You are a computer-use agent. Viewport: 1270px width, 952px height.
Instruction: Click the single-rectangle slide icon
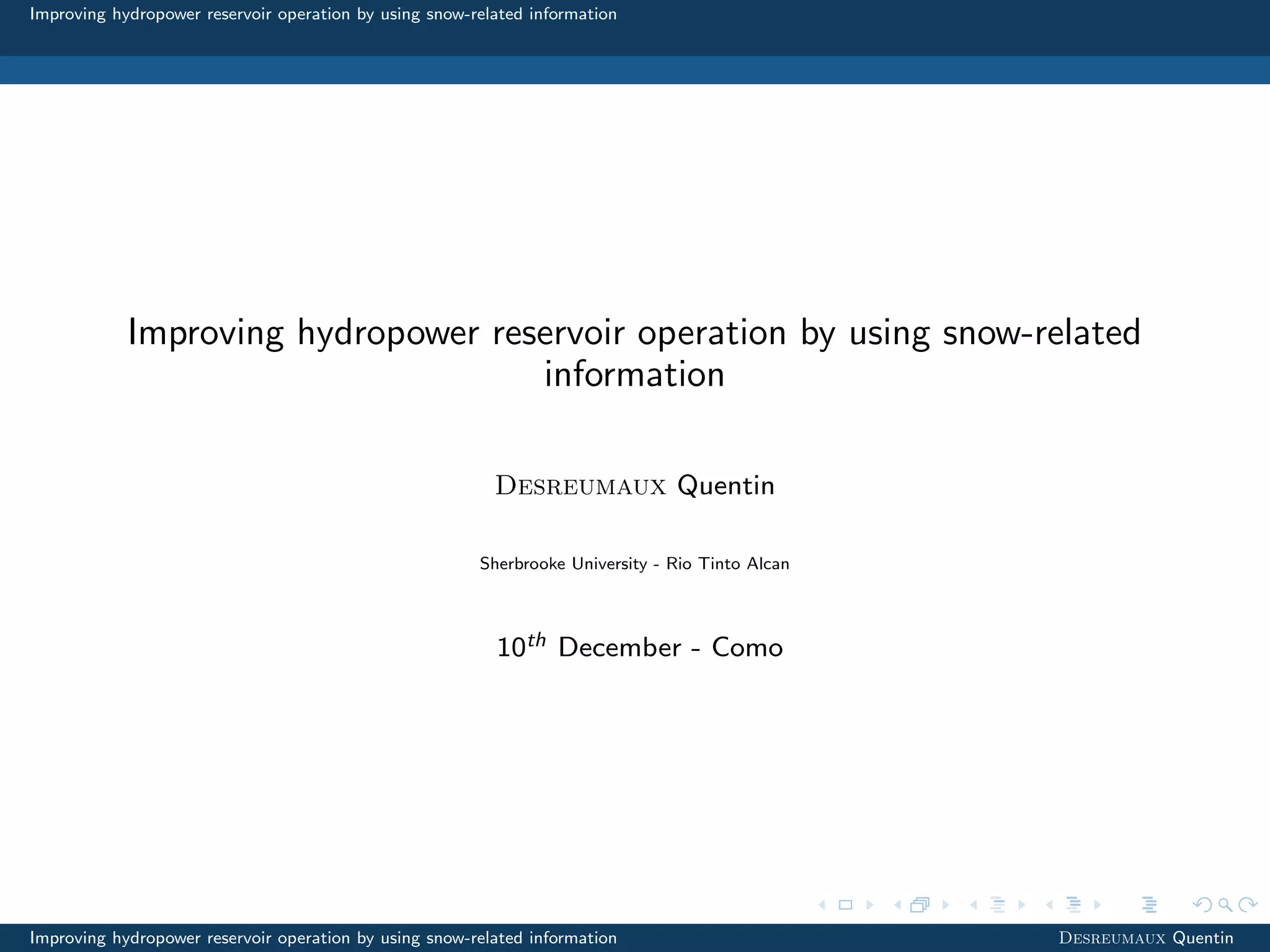(x=845, y=905)
